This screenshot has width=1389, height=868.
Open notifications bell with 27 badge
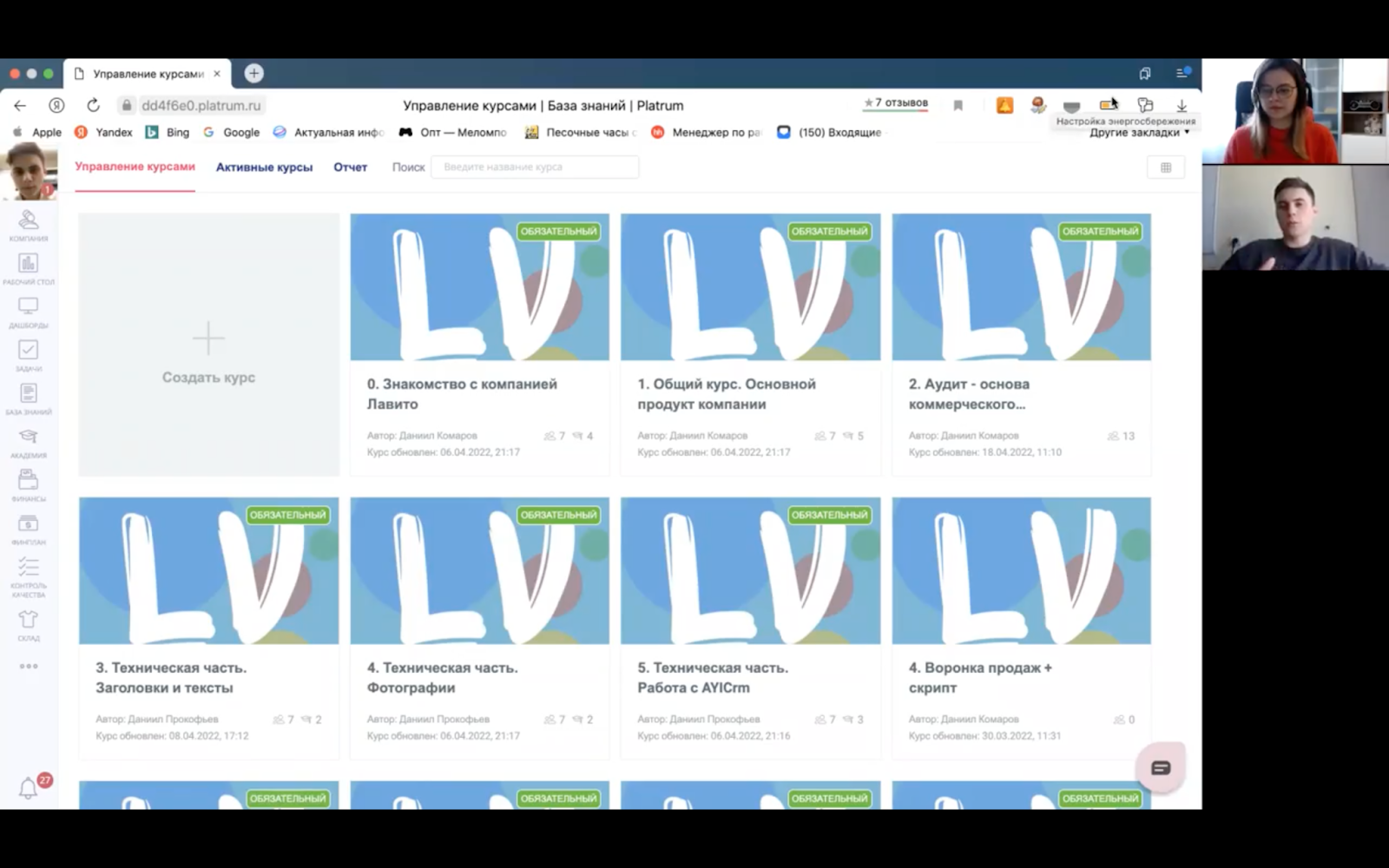(29, 788)
